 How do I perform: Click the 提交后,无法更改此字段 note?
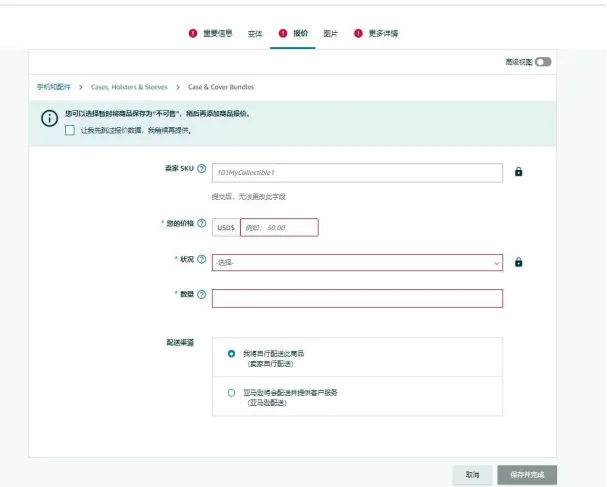pos(249,197)
